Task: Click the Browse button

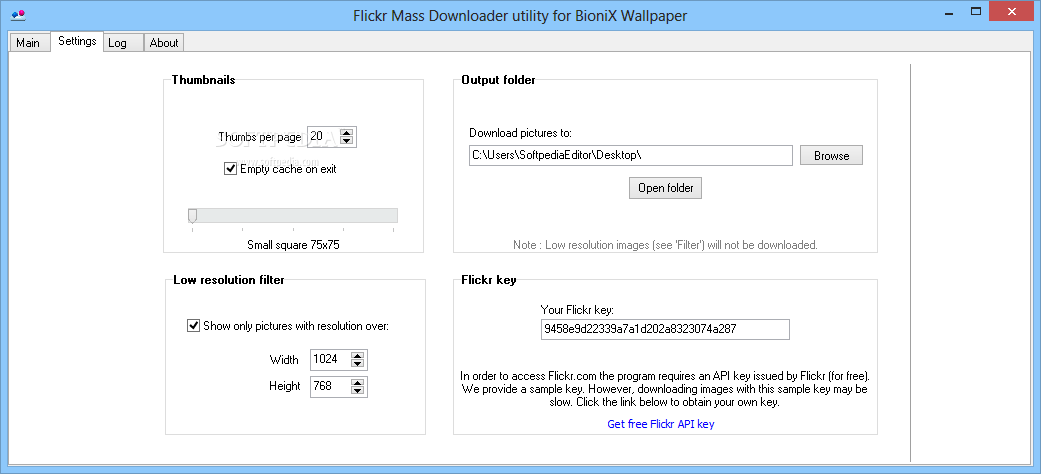Action: pos(831,155)
